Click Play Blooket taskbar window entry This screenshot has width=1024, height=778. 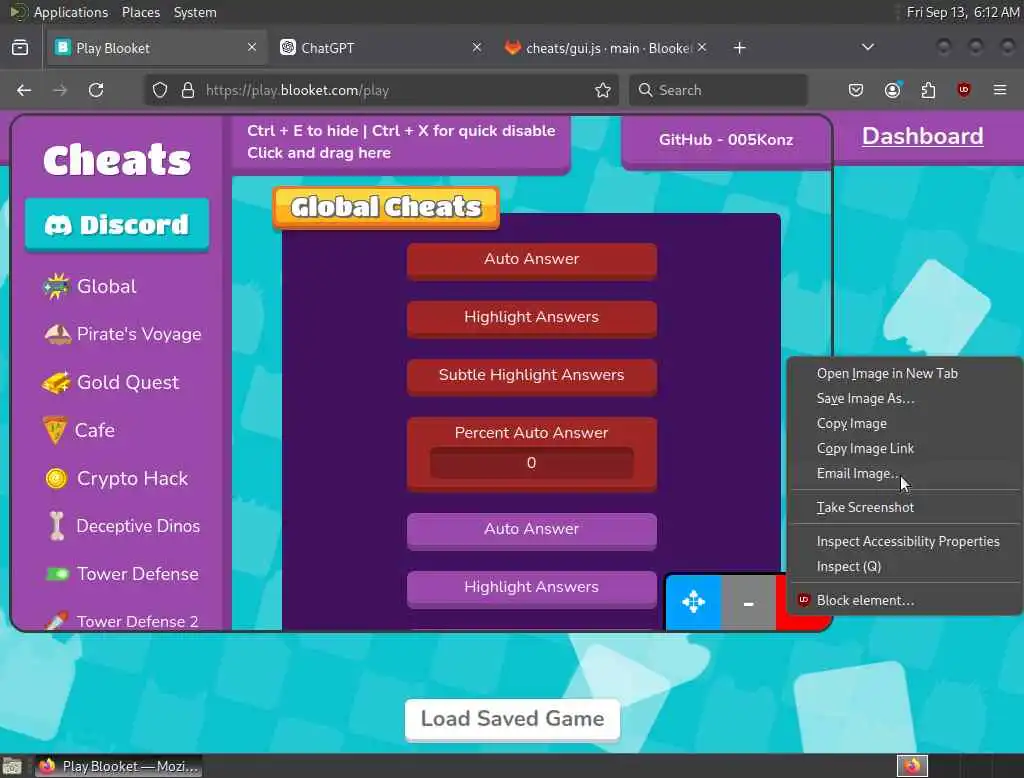pyautogui.click(x=118, y=766)
